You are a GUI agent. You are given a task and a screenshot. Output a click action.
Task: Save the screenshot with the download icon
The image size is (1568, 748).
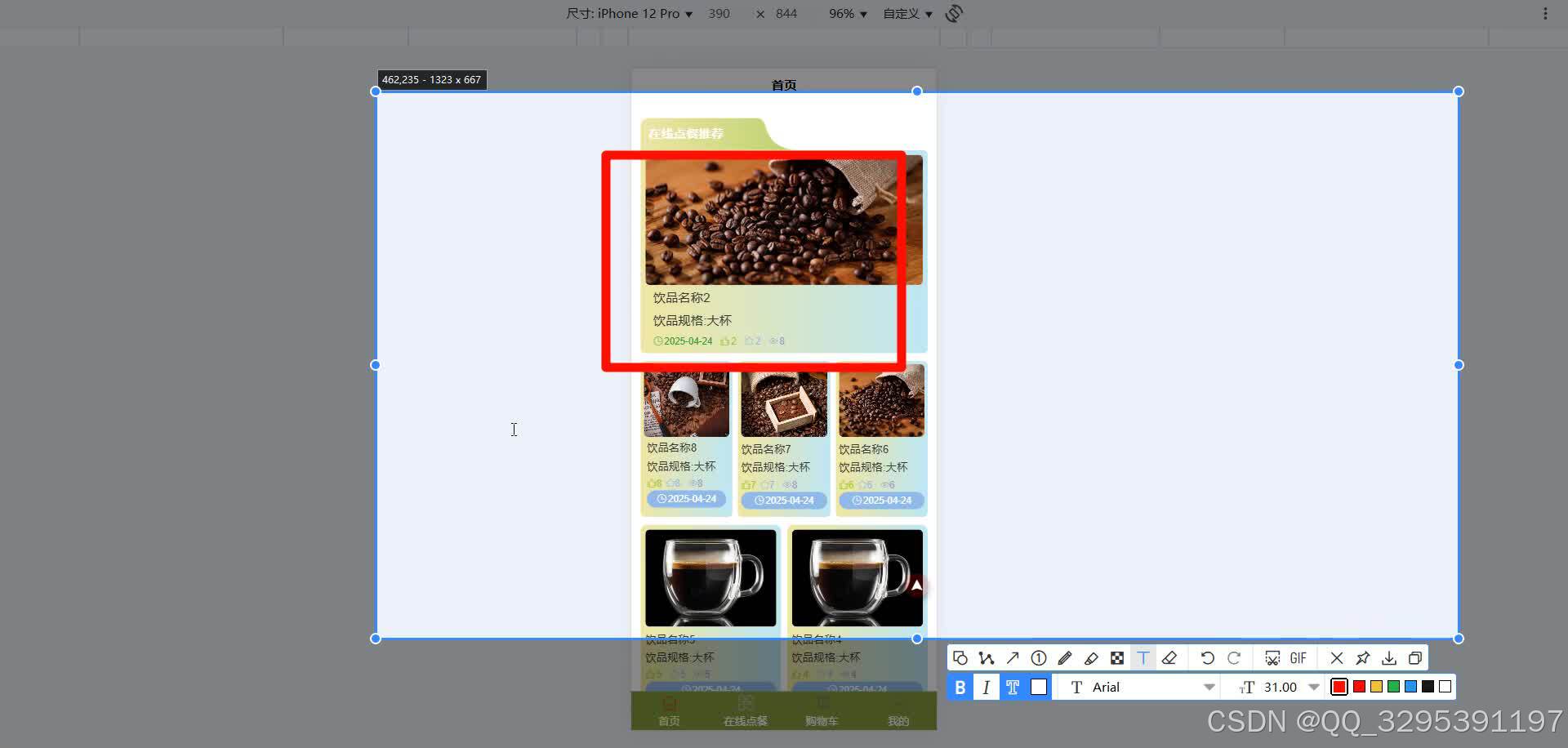1389,657
